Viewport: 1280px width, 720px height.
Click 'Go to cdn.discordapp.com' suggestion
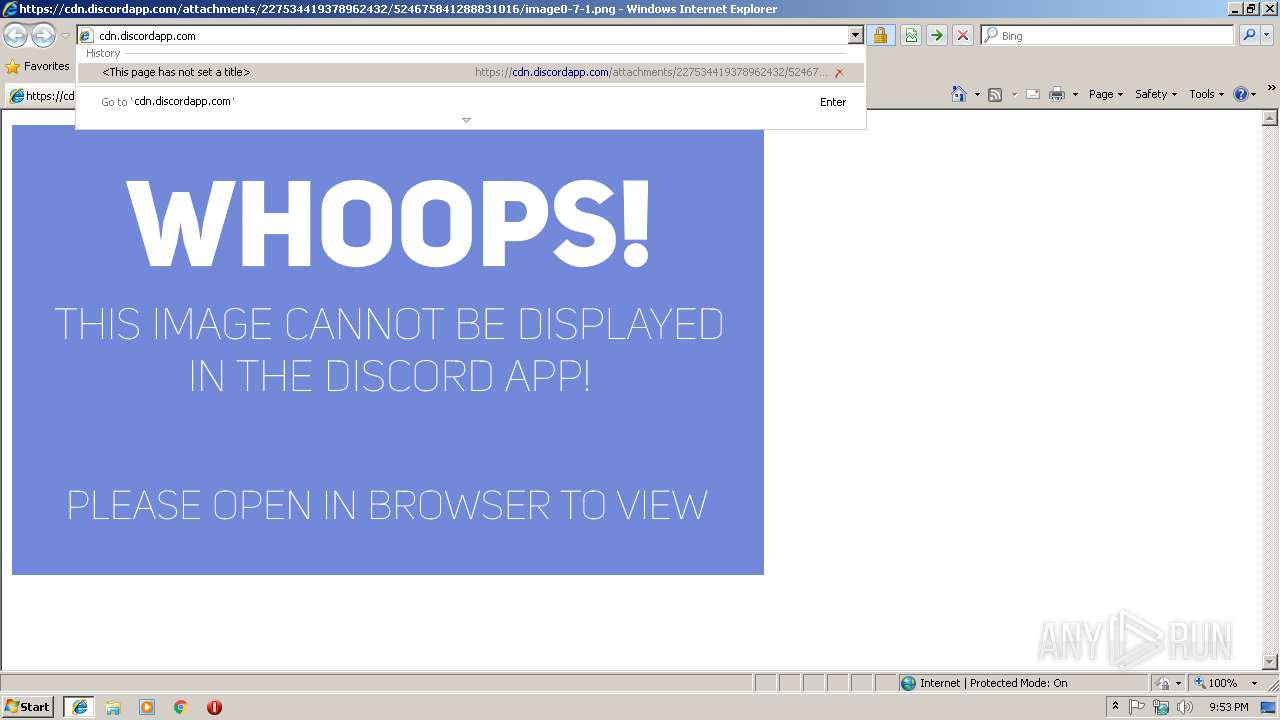470,102
